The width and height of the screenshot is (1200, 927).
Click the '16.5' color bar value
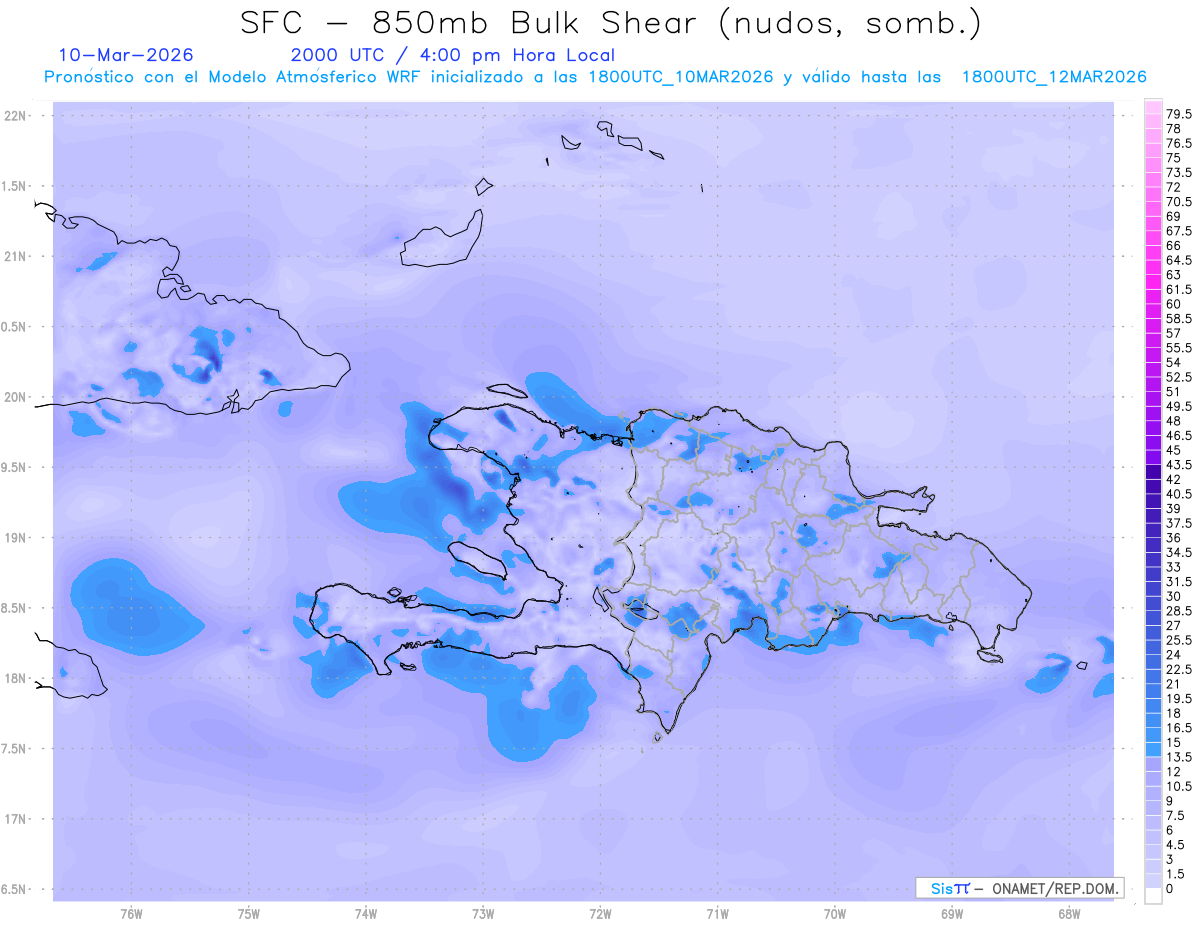[1179, 728]
